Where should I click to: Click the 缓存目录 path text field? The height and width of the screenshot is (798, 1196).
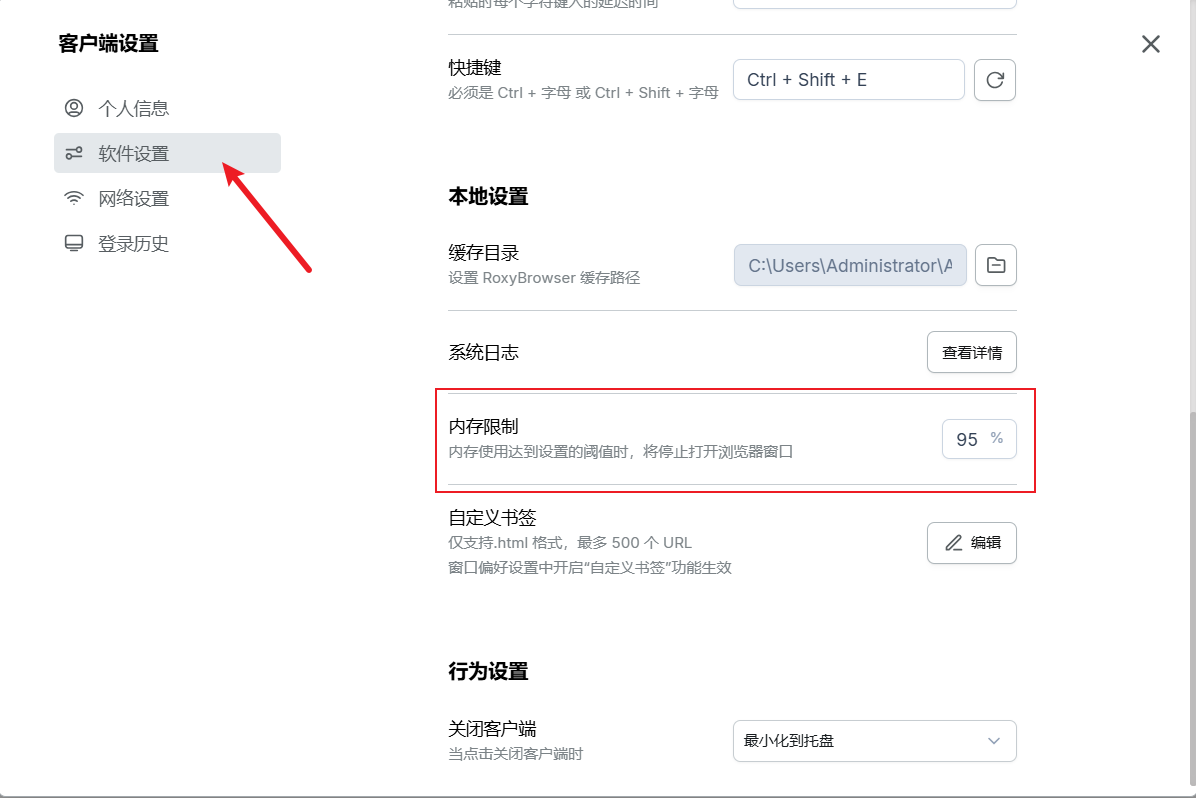[850, 265]
